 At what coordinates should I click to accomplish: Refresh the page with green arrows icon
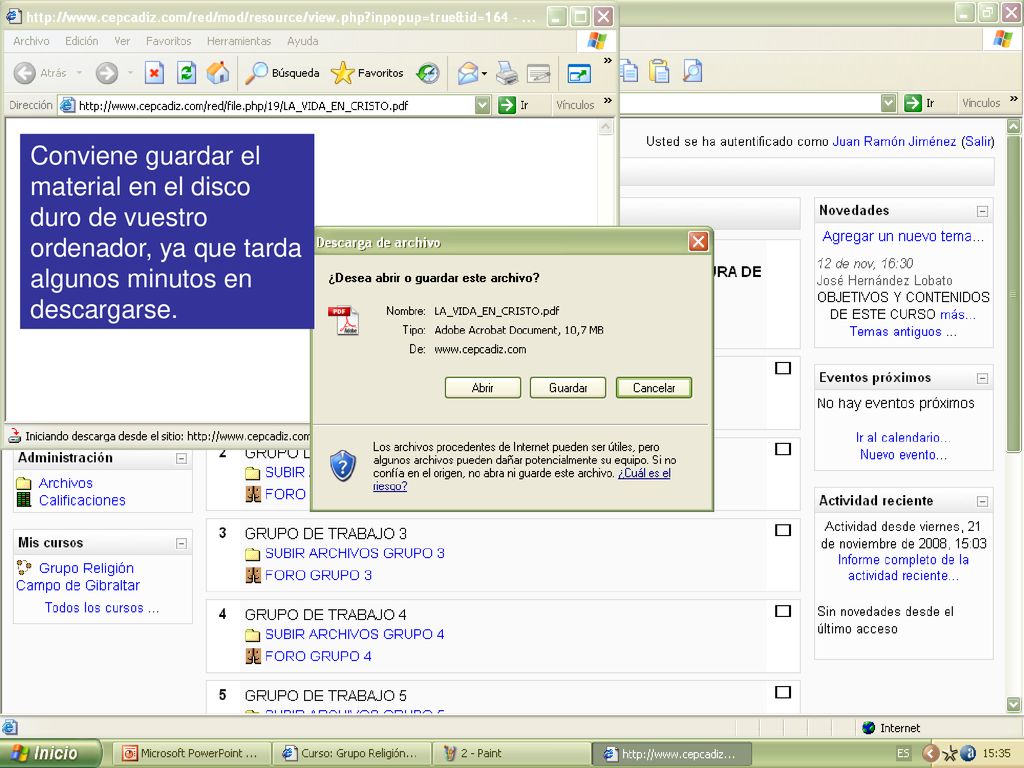[187, 73]
